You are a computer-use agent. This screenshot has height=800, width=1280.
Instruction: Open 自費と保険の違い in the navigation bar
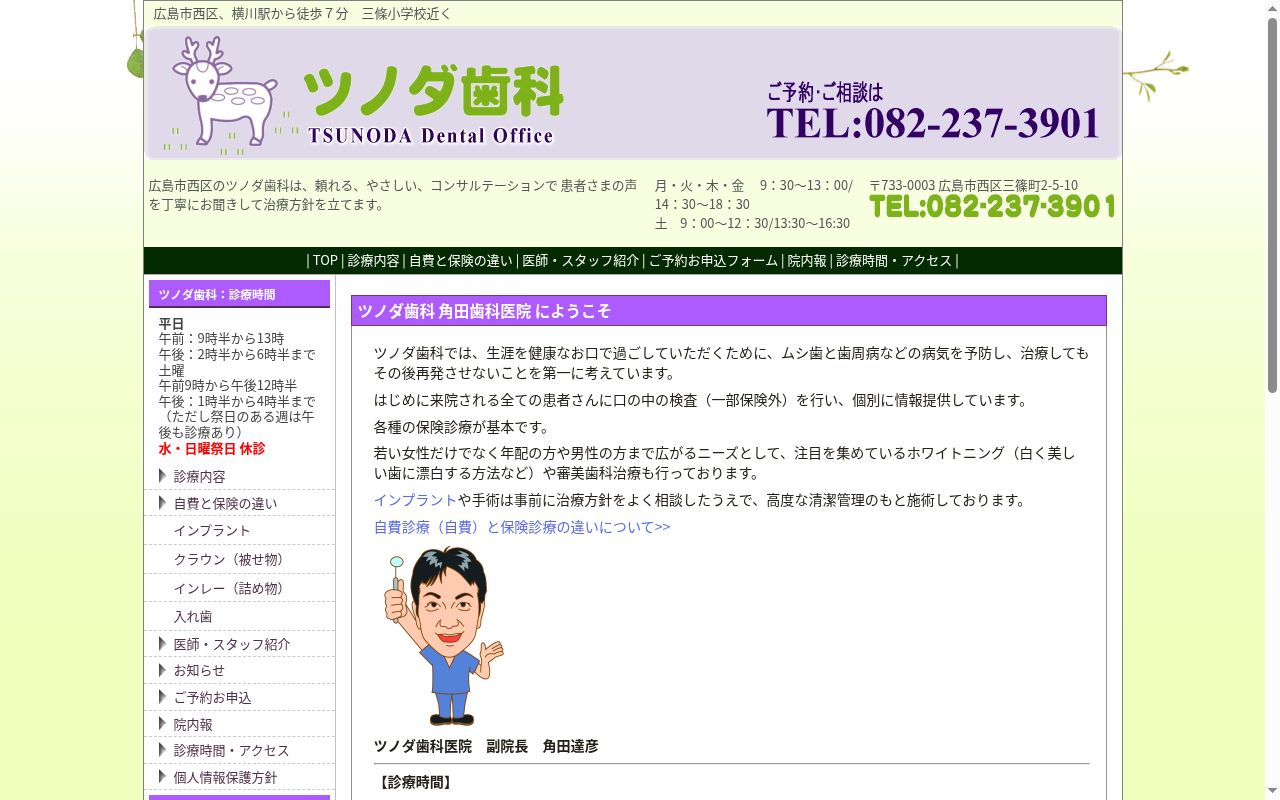coord(460,260)
